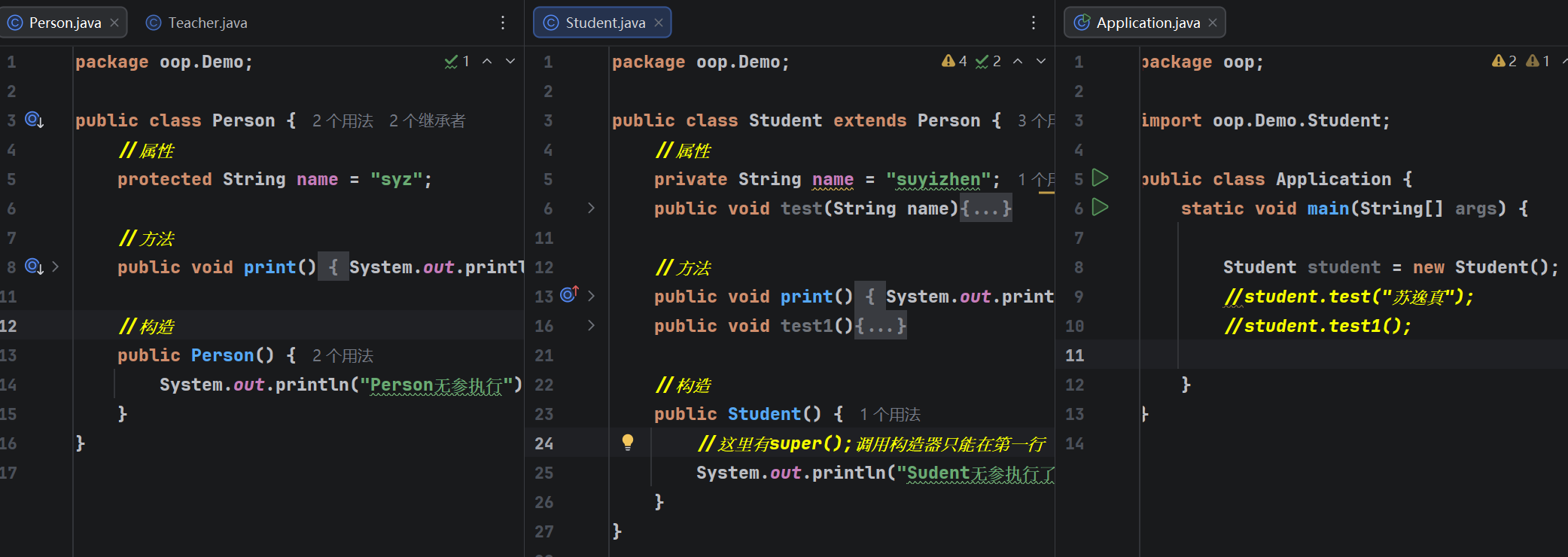Click the string "syz" in Person.java

pos(396,179)
